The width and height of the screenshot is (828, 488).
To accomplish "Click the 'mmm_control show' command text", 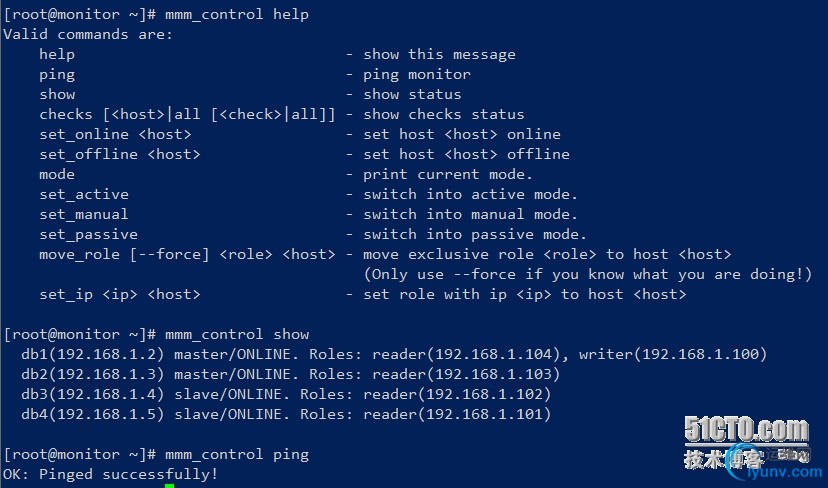I will point(237,334).
